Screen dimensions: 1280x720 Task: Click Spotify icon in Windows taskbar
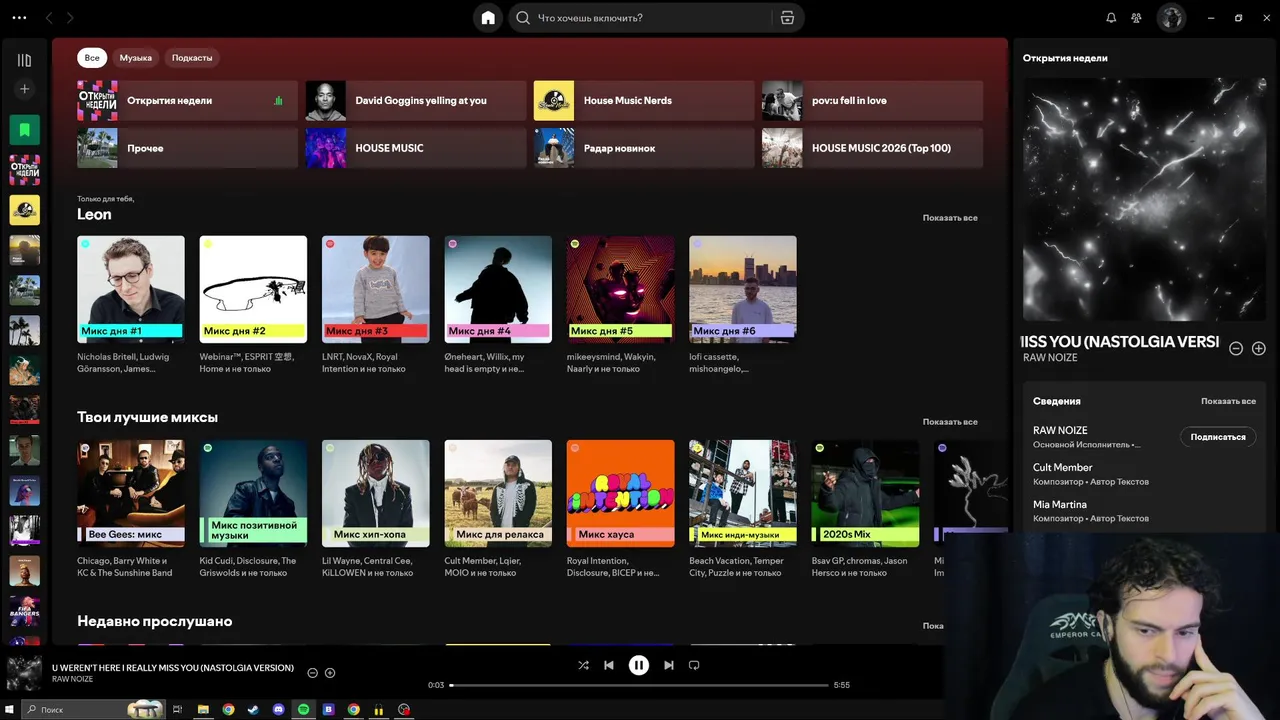pyautogui.click(x=303, y=710)
